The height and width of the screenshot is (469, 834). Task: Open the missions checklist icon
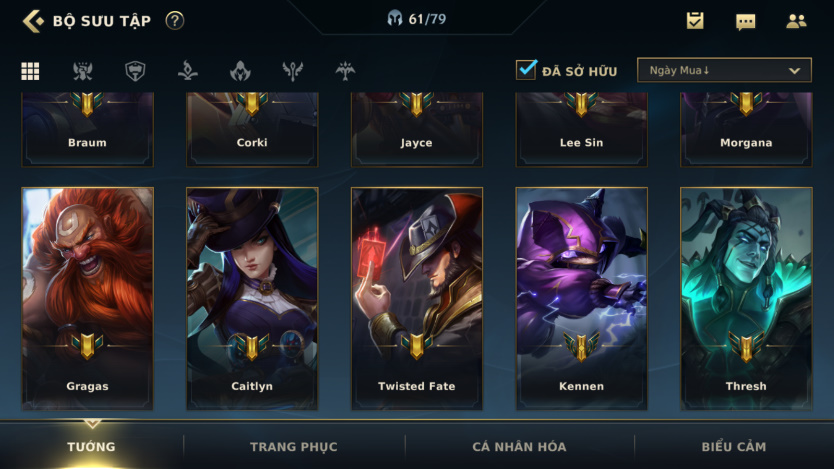click(695, 21)
